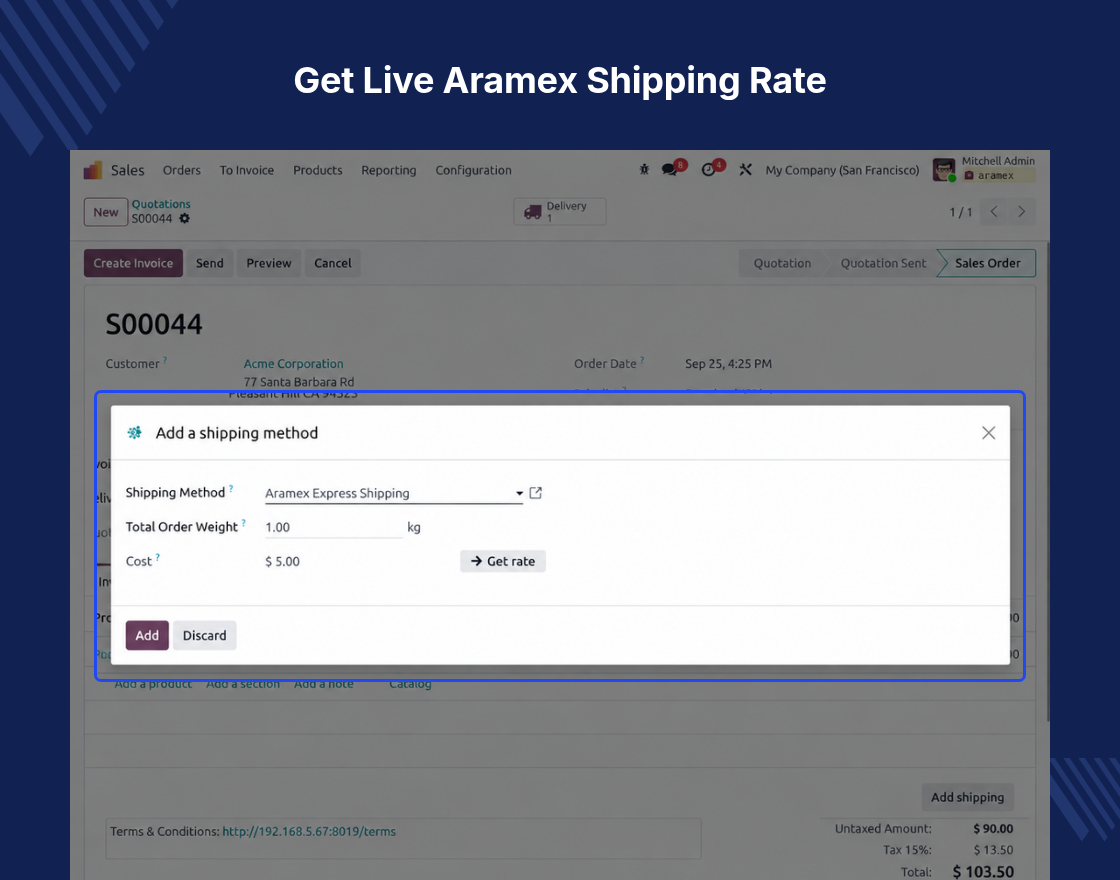The width and height of the screenshot is (1120, 880).
Task: Click the Get rate button
Action: coord(503,561)
